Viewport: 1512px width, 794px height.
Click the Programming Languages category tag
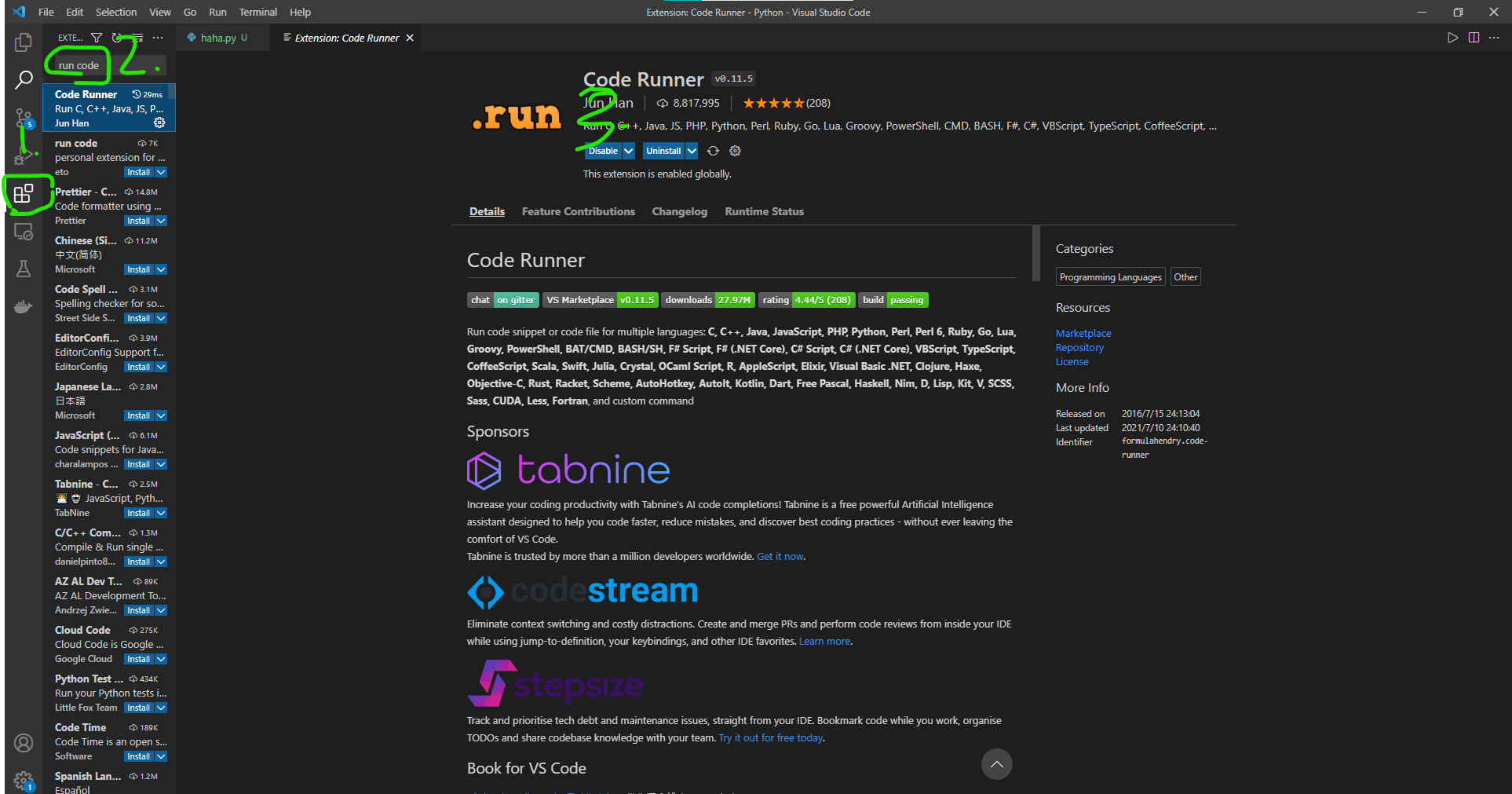(x=1110, y=277)
